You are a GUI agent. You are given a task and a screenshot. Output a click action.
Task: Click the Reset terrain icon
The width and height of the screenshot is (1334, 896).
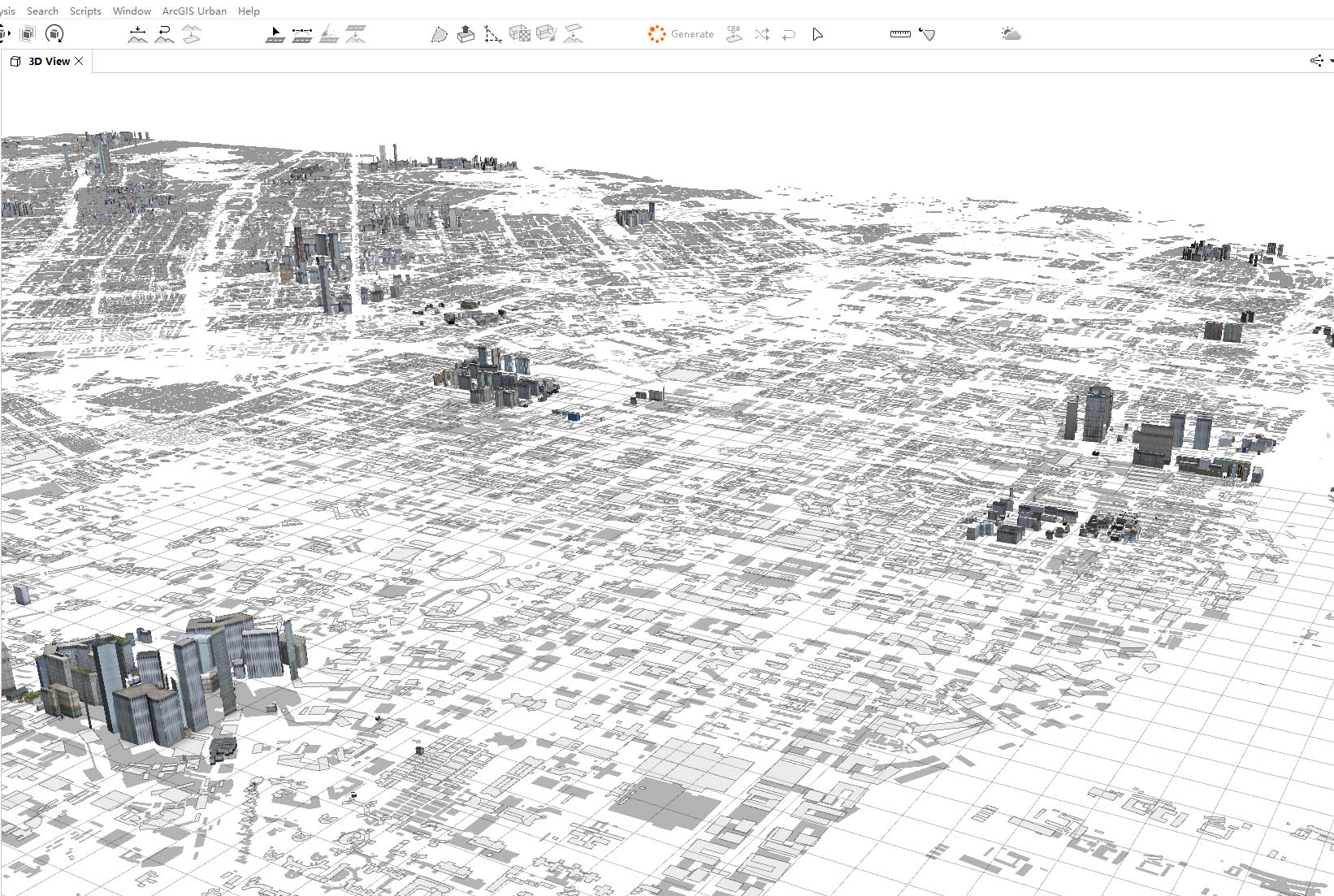(165, 34)
